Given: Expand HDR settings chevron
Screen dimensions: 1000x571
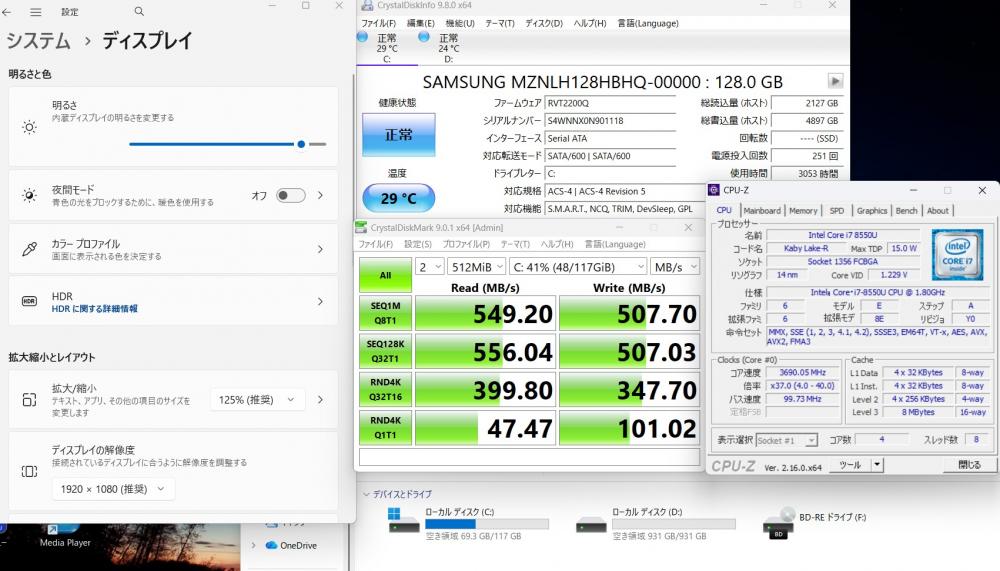Looking at the screenshot, I should coord(320,301).
